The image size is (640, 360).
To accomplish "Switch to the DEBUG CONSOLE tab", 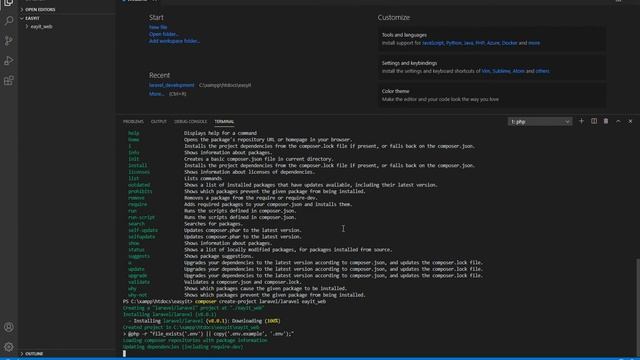I will 191,122.
